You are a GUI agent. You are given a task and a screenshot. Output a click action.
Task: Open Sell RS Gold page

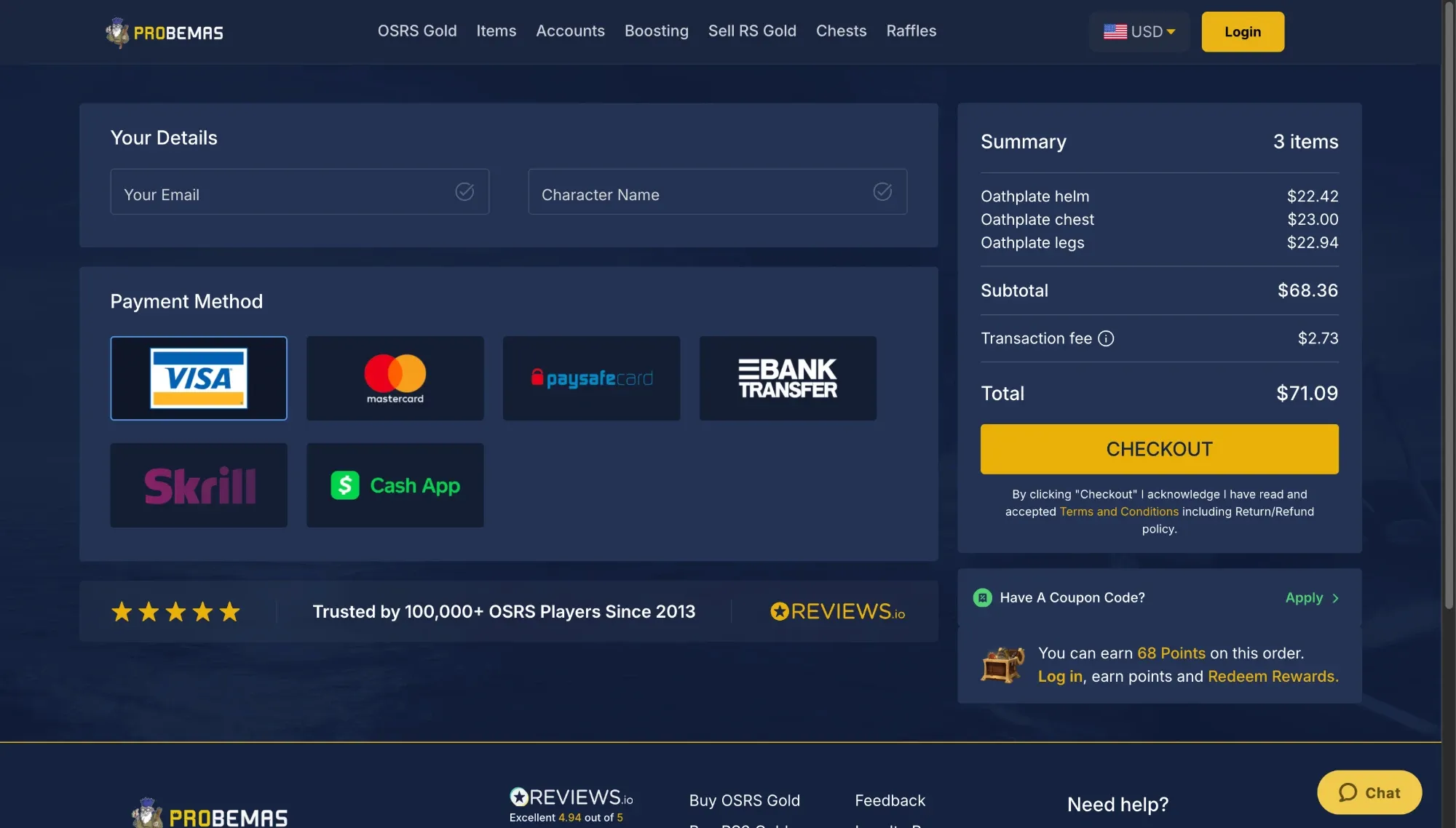(752, 31)
